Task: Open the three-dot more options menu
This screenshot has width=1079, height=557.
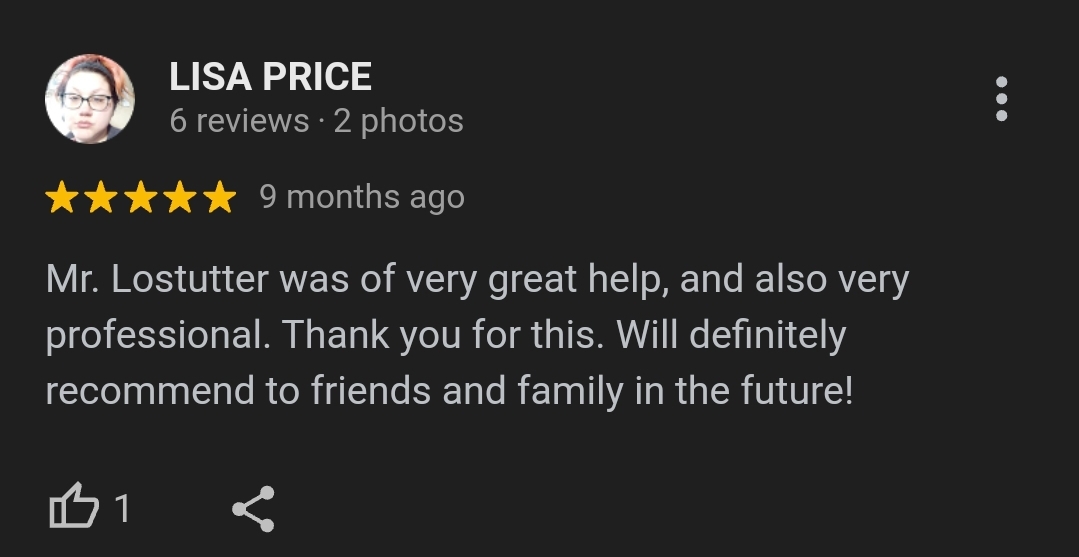Action: click(x=1001, y=99)
